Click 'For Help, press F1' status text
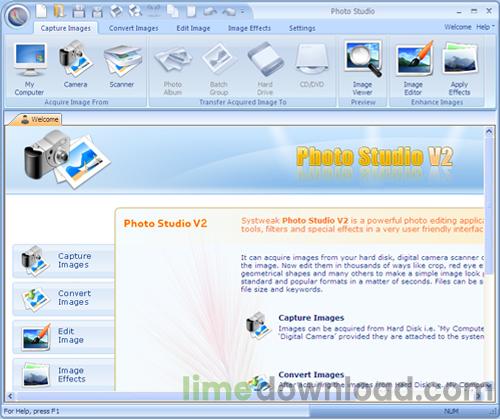The height and width of the screenshot is (420, 500). 31,411
